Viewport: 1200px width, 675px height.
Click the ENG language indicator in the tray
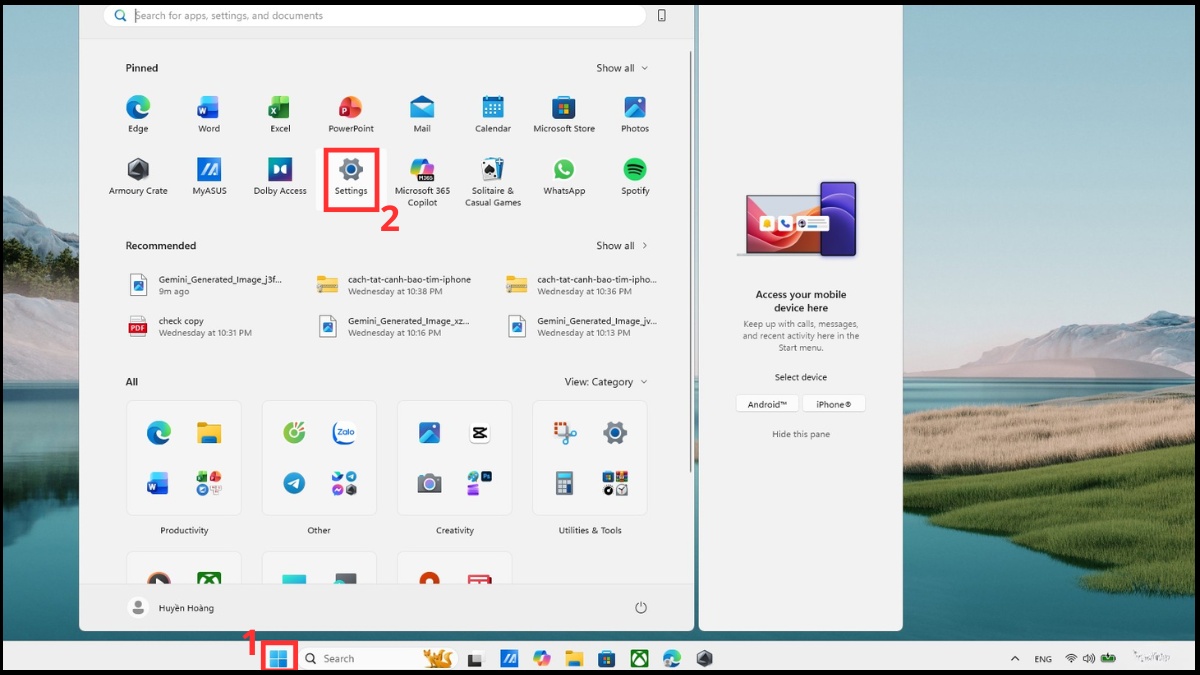click(1043, 659)
